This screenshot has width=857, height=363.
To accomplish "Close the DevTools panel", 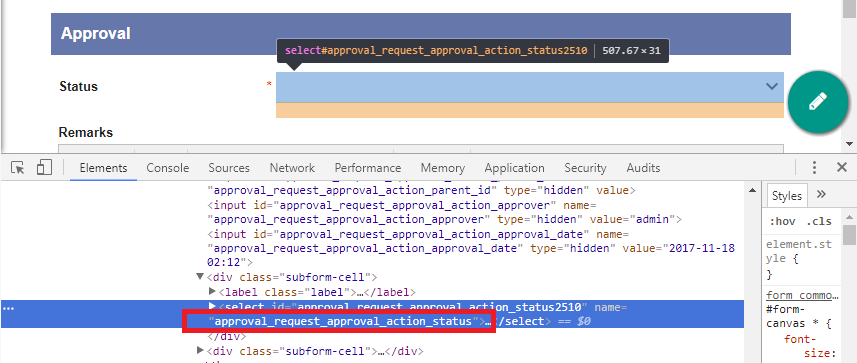I will (842, 167).
